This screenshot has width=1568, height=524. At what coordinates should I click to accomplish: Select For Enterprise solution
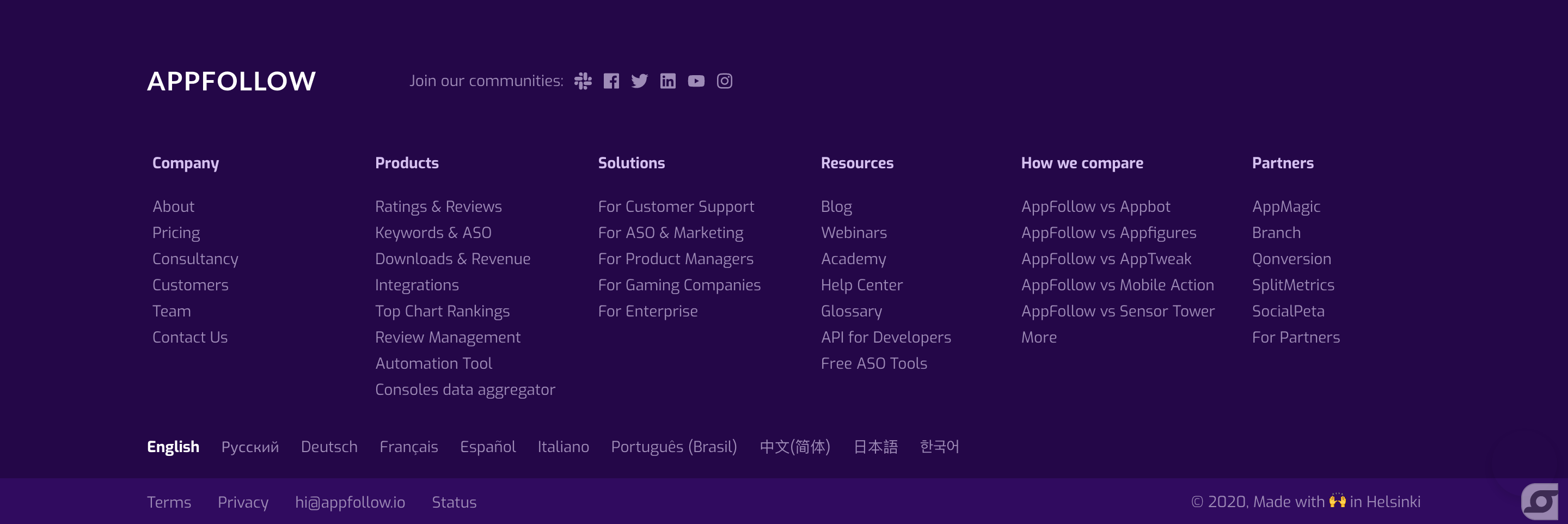click(x=648, y=312)
